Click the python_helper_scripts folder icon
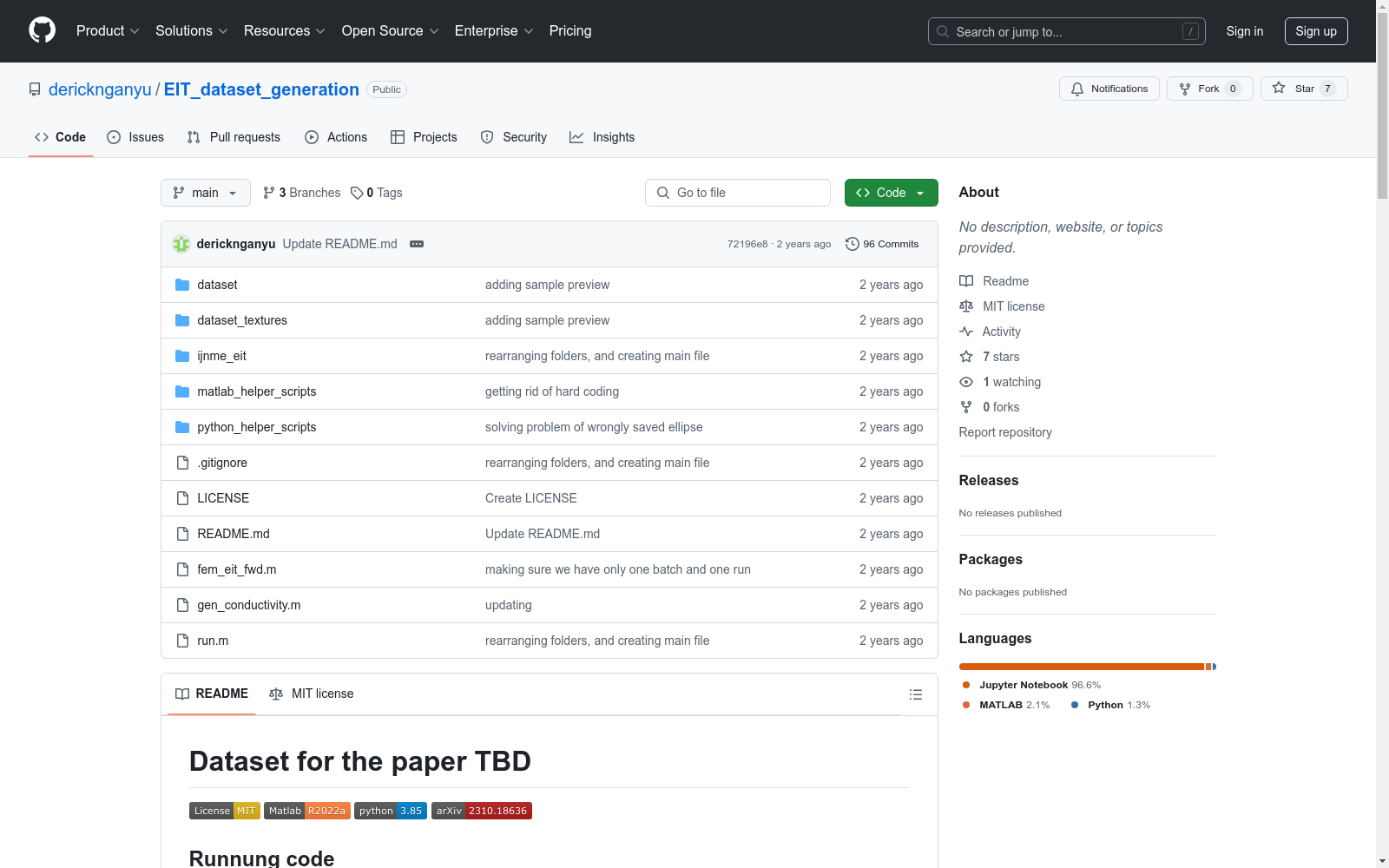1389x868 pixels. pos(182,427)
